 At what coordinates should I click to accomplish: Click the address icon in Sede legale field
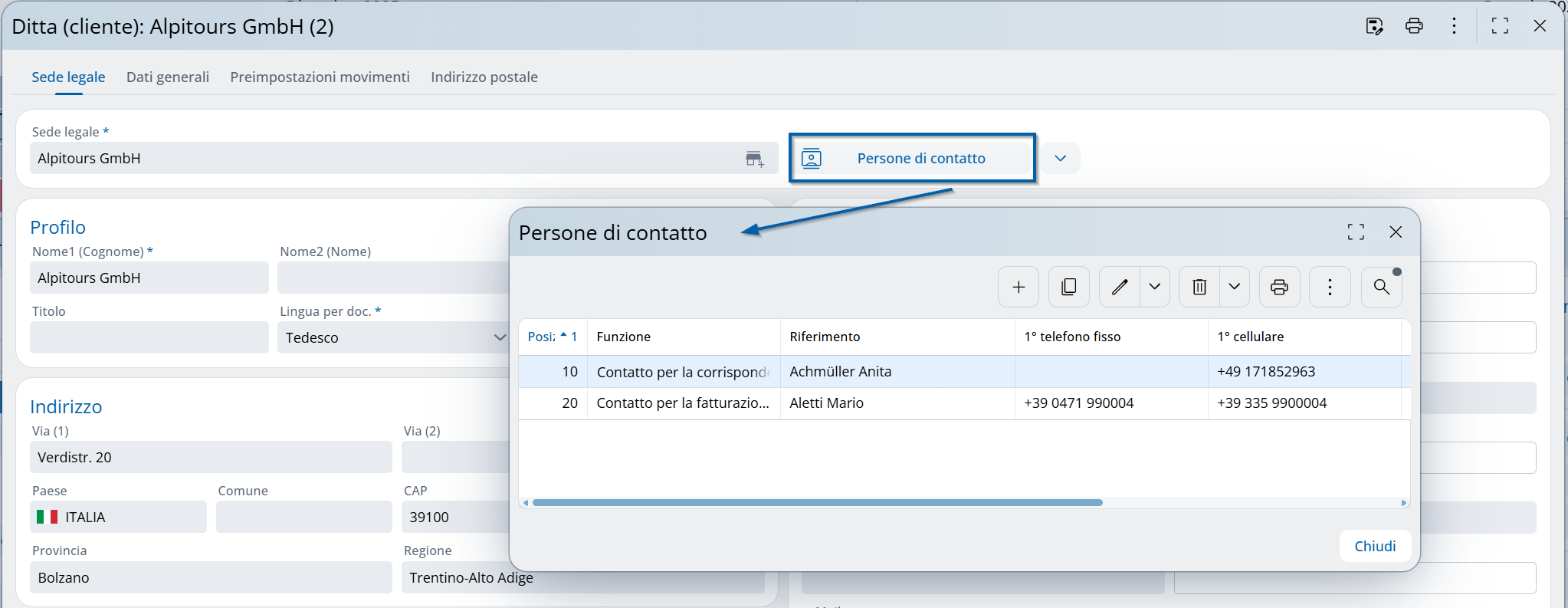click(x=754, y=159)
